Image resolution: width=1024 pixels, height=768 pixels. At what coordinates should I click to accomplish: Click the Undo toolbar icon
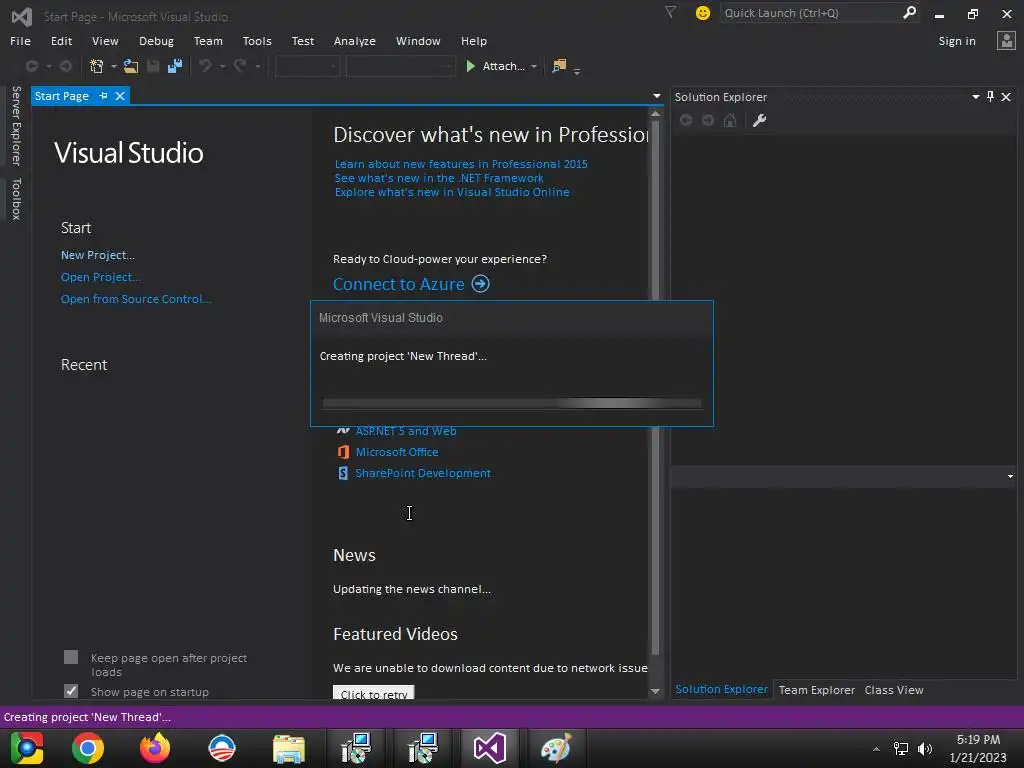tap(205, 66)
